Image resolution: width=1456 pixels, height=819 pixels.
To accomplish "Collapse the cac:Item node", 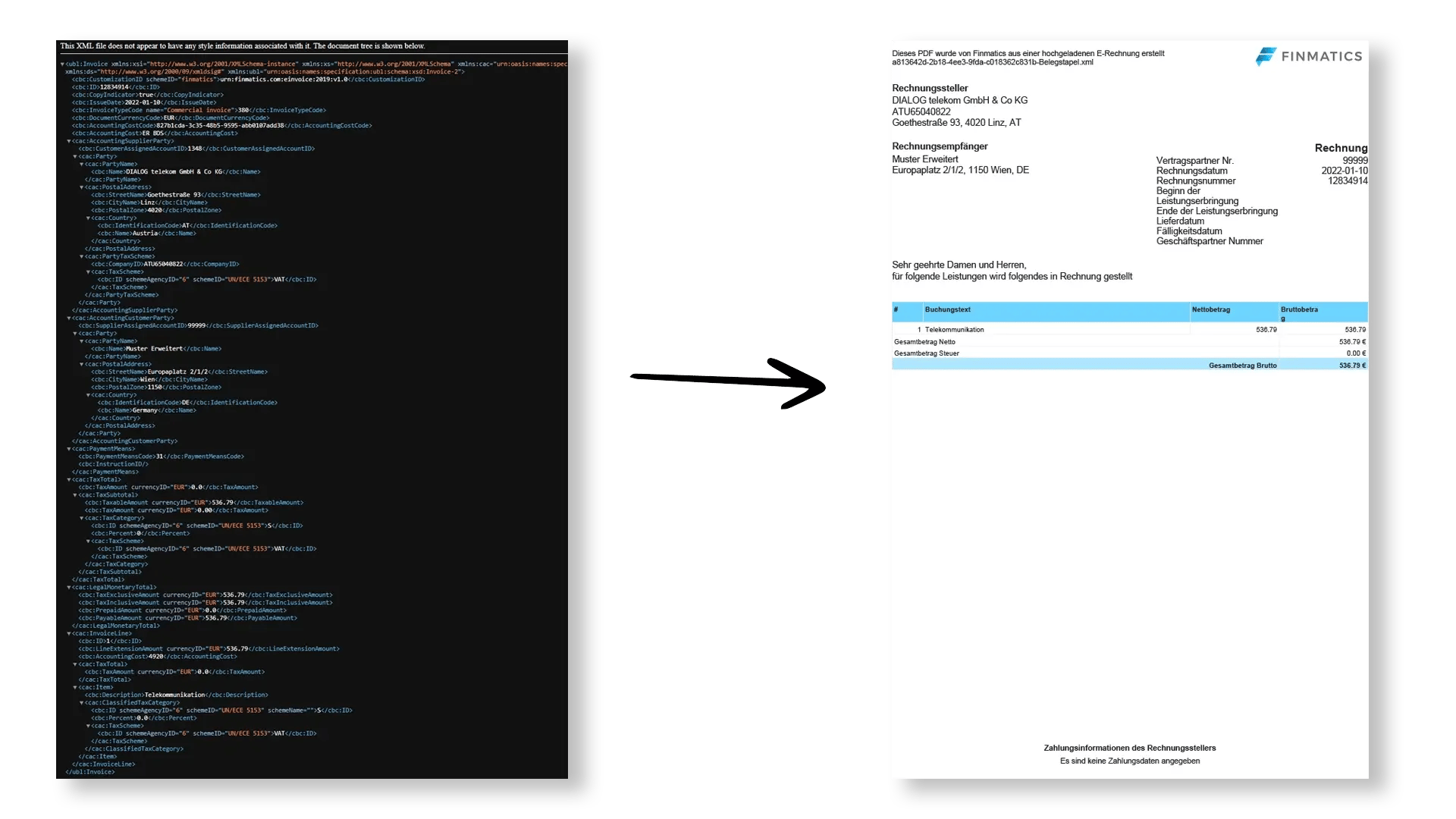I will 75,688.
